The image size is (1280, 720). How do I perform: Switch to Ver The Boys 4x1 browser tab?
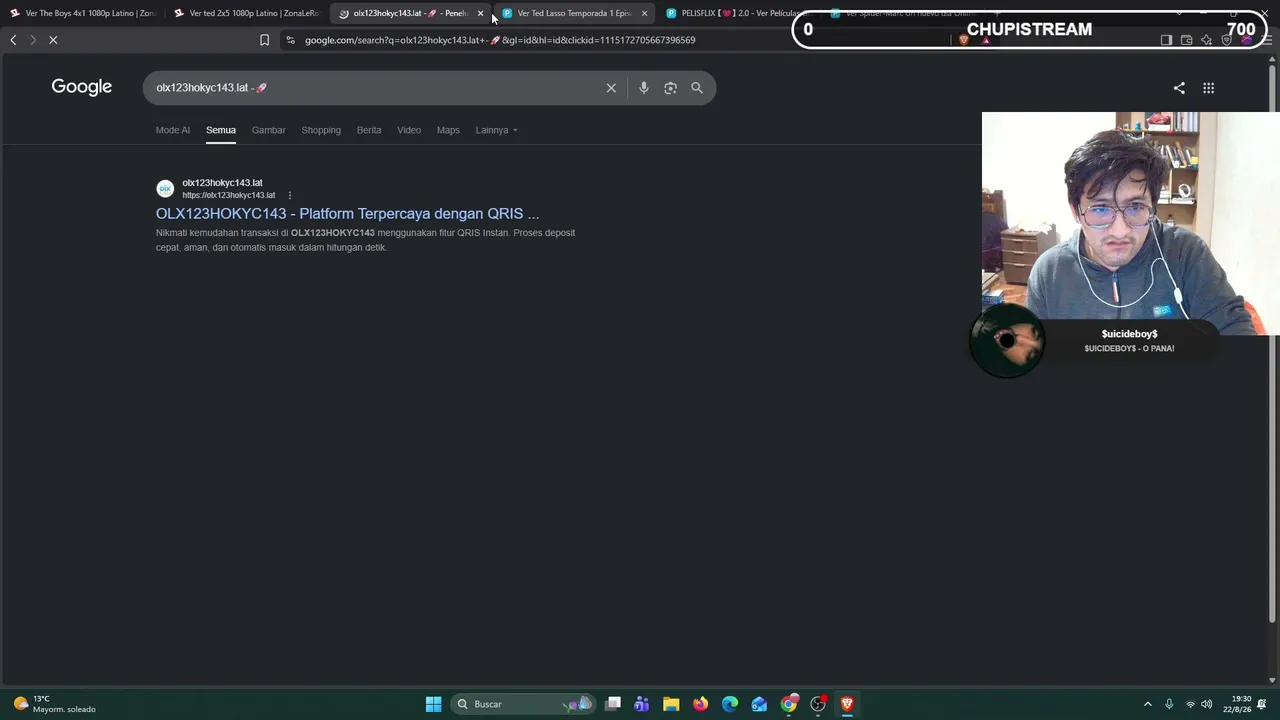[x=82, y=13]
